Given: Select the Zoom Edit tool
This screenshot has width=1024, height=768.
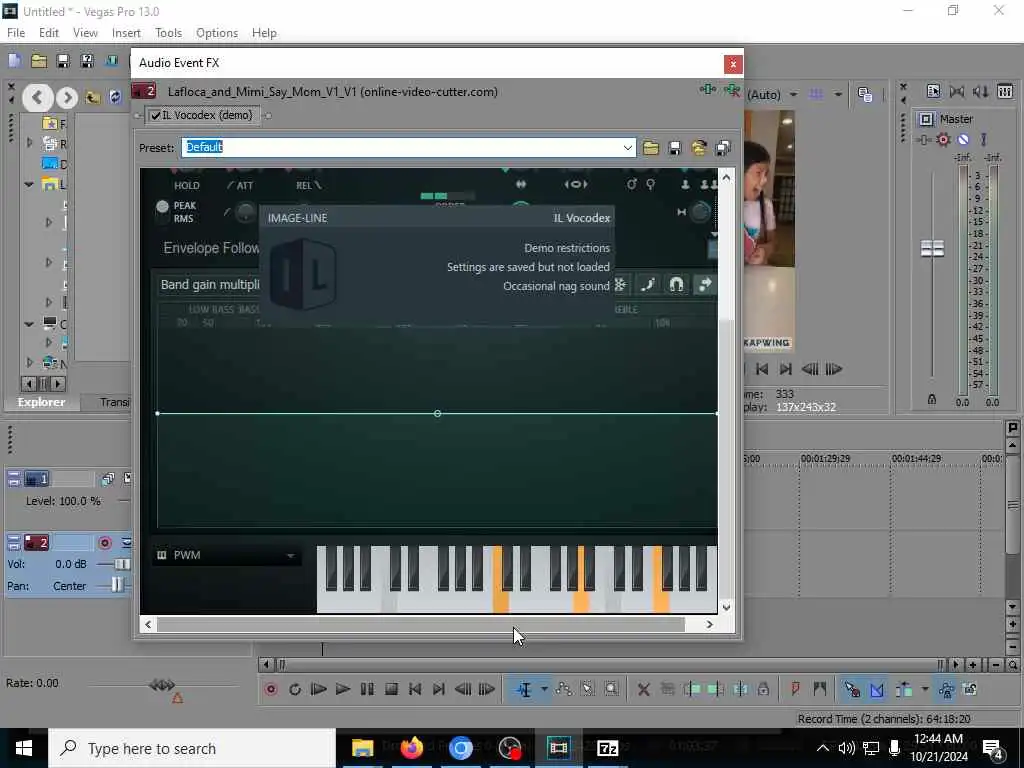Looking at the screenshot, I should pyautogui.click(x=611, y=689).
